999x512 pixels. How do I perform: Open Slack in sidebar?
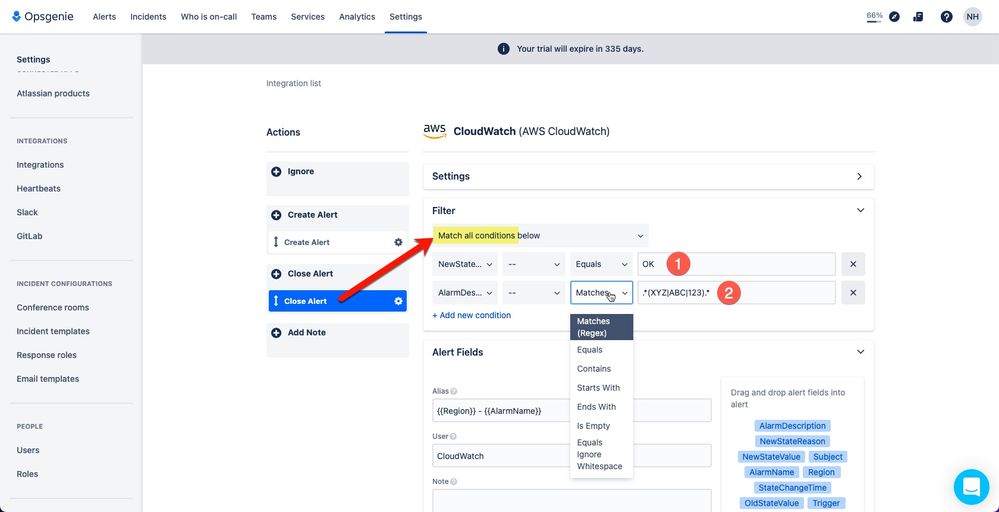(x=27, y=212)
